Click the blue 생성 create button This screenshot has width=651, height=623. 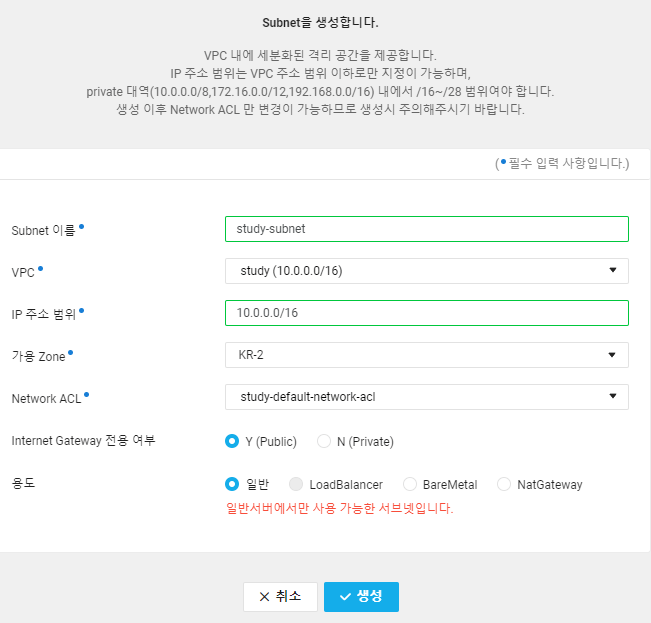tap(361, 597)
